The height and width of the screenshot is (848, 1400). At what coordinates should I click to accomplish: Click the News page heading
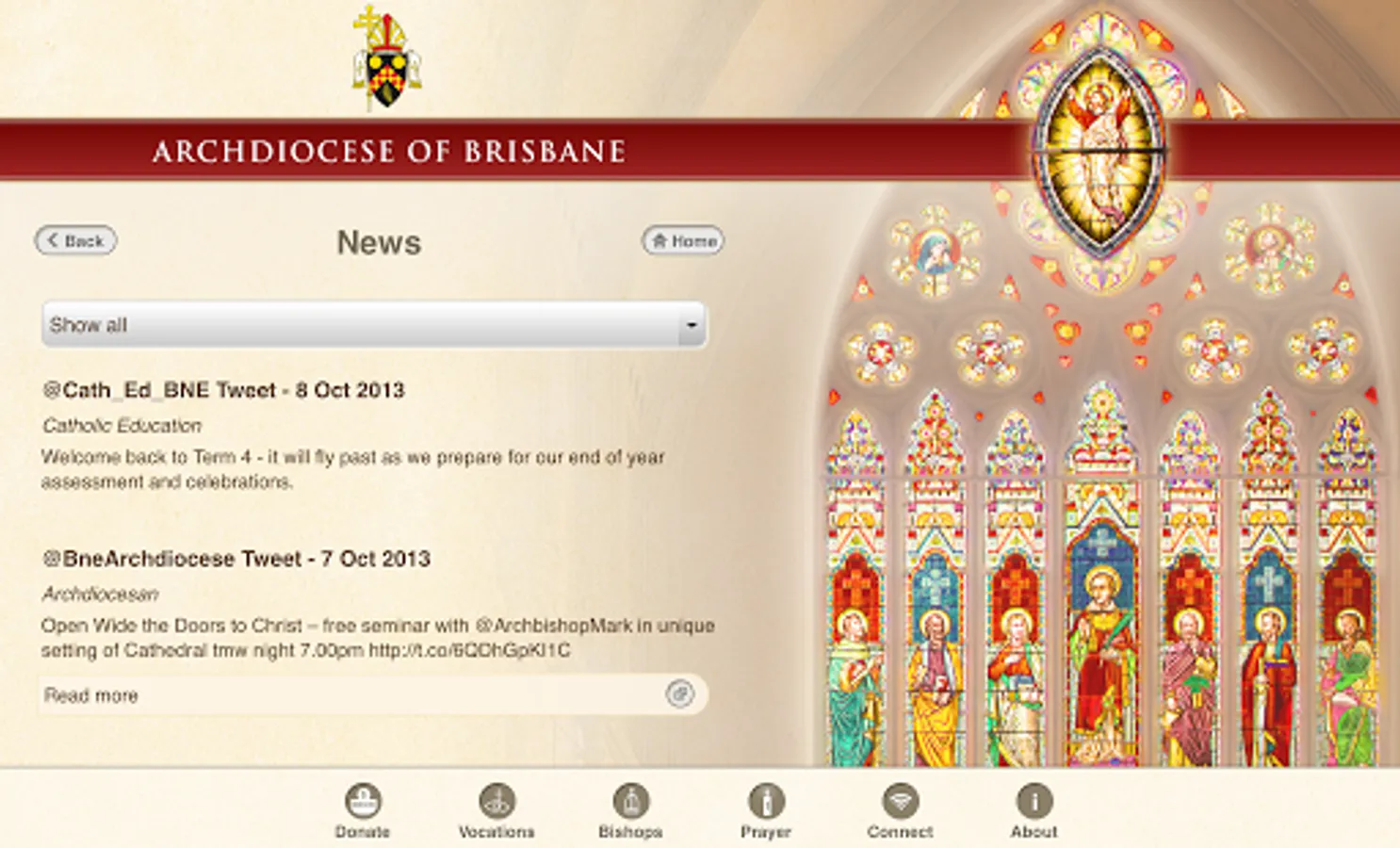(x=379, y=242)
